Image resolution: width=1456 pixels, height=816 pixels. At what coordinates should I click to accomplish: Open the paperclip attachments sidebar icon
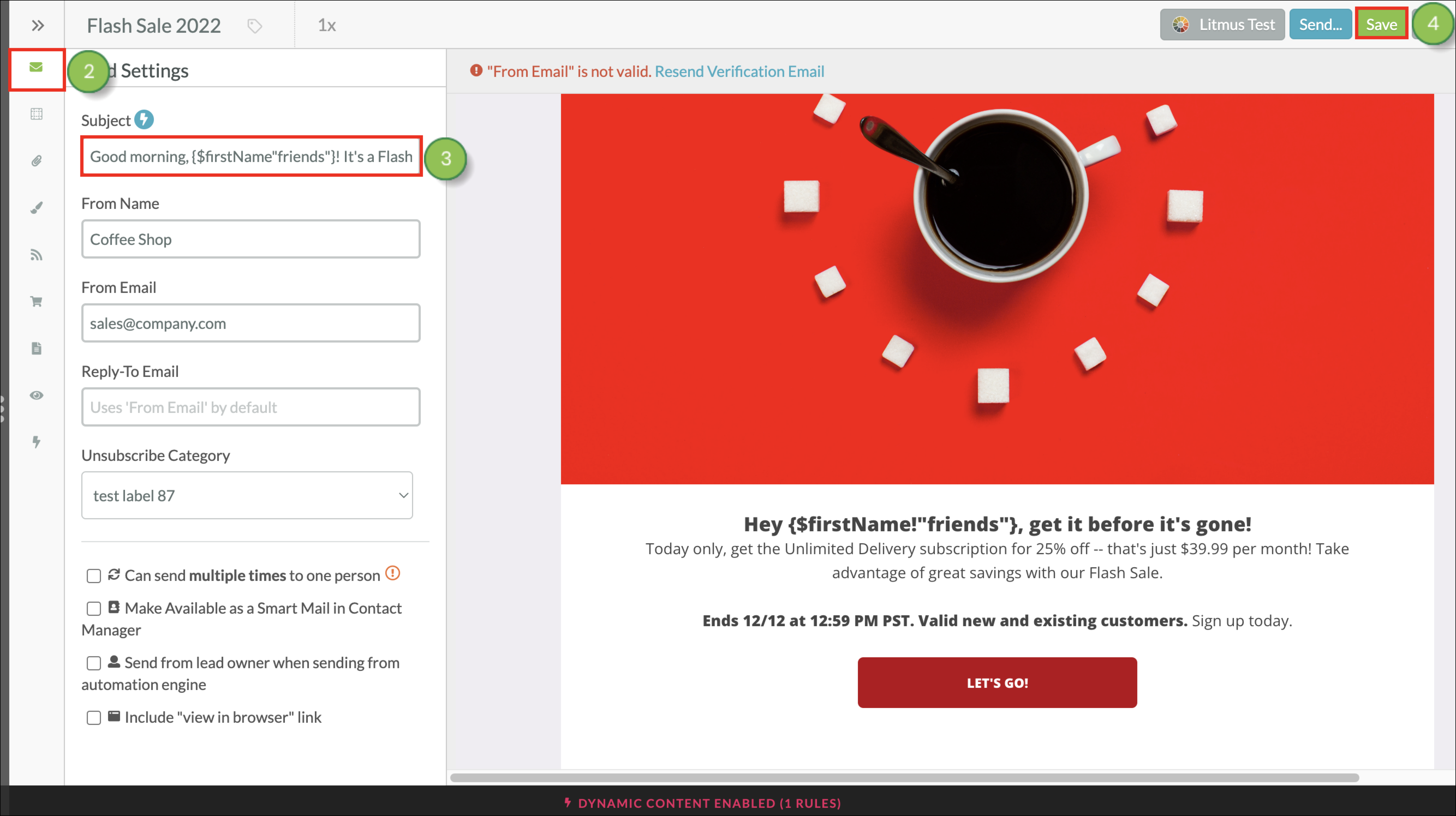tap(37, 161)
